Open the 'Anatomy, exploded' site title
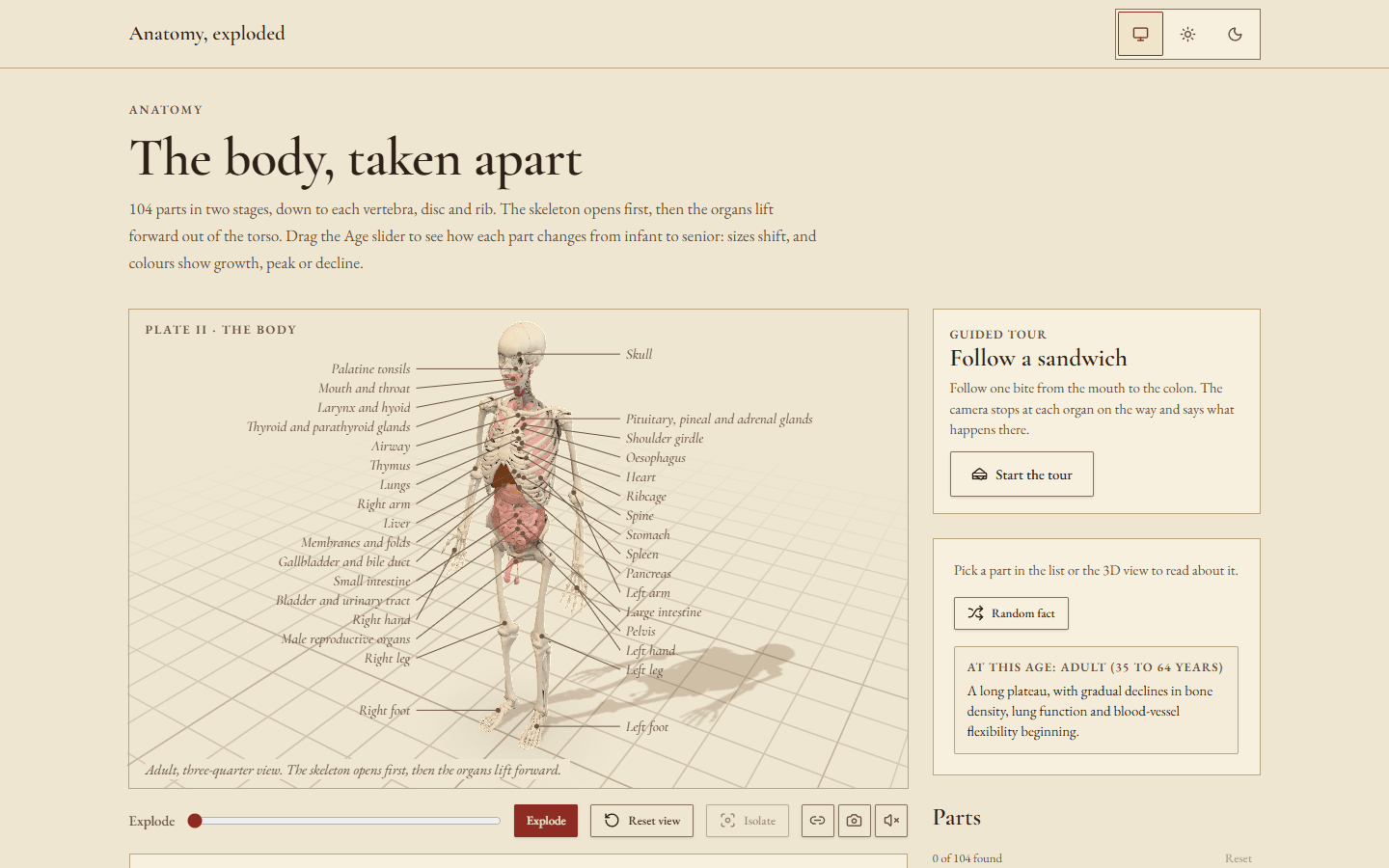This screenshot has height=868, width=1389. [x=207, y=34]
